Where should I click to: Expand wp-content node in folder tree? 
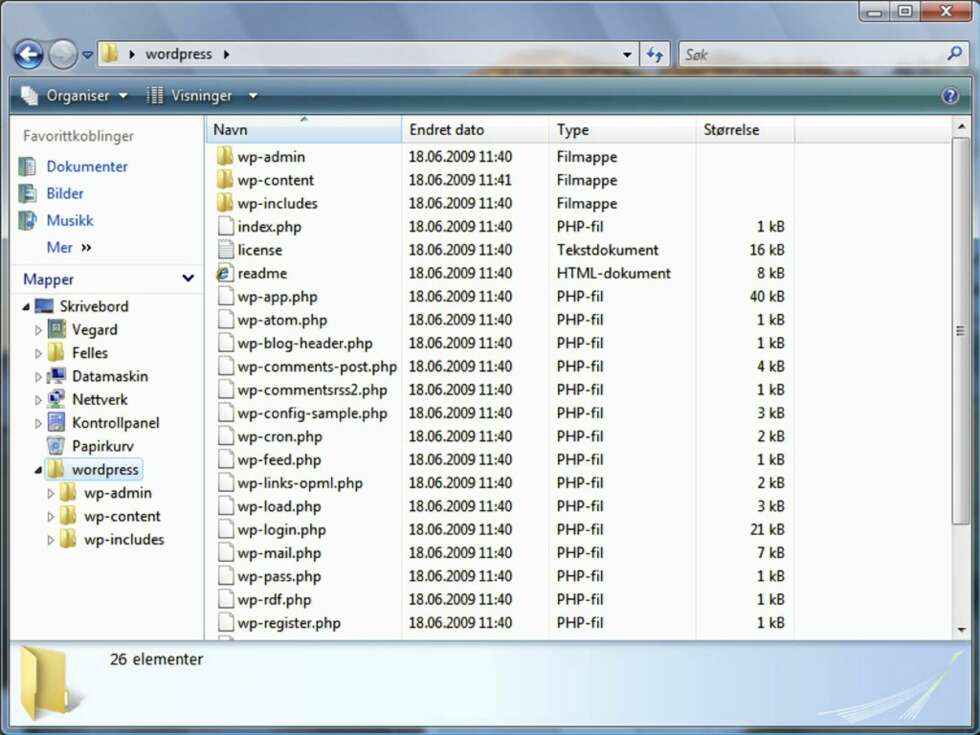click(51, 516)
